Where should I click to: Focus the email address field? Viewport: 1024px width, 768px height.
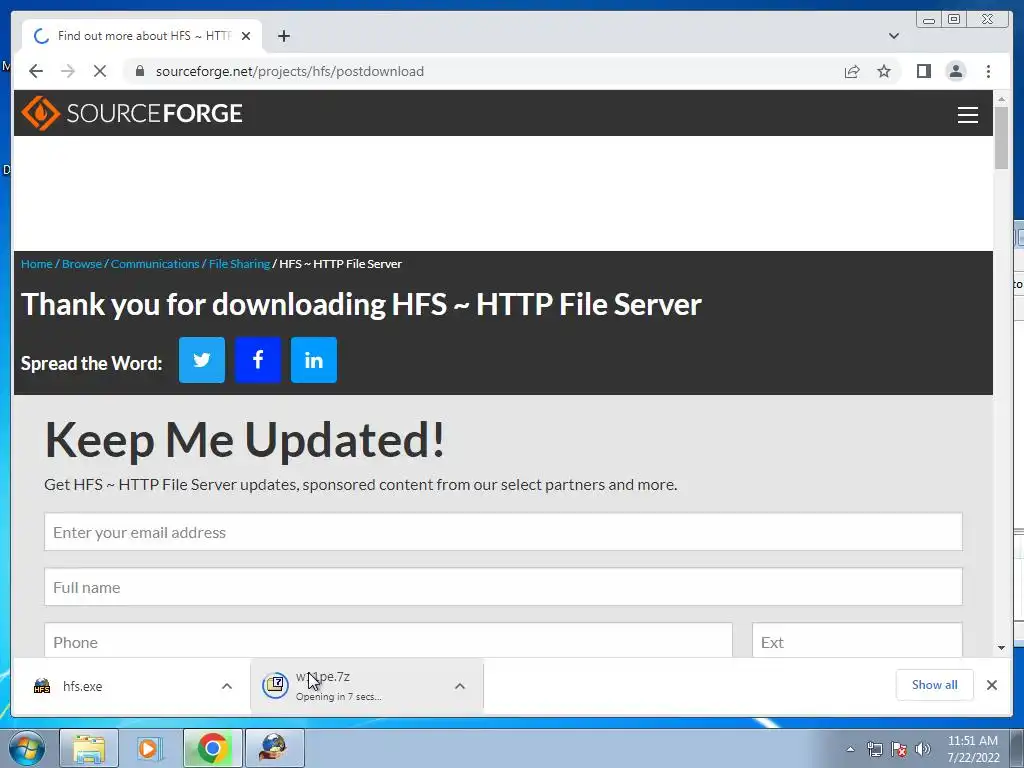tap(503, 532)
